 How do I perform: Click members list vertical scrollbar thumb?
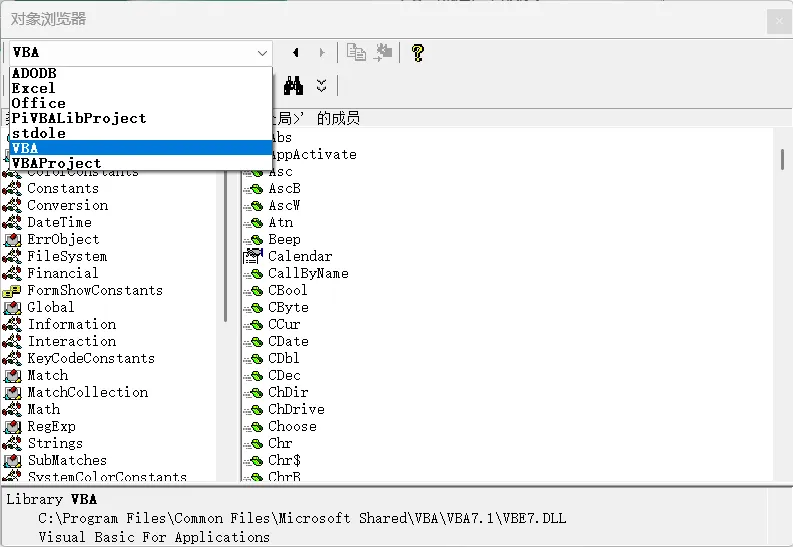coord(782,159)
